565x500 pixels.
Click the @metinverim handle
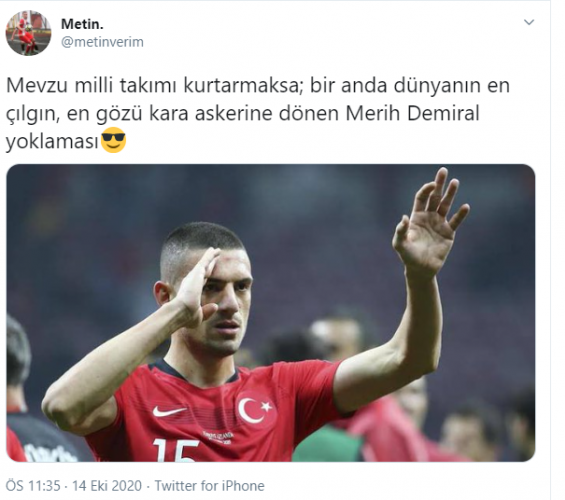pyautogui.click(x=102, y=42)
